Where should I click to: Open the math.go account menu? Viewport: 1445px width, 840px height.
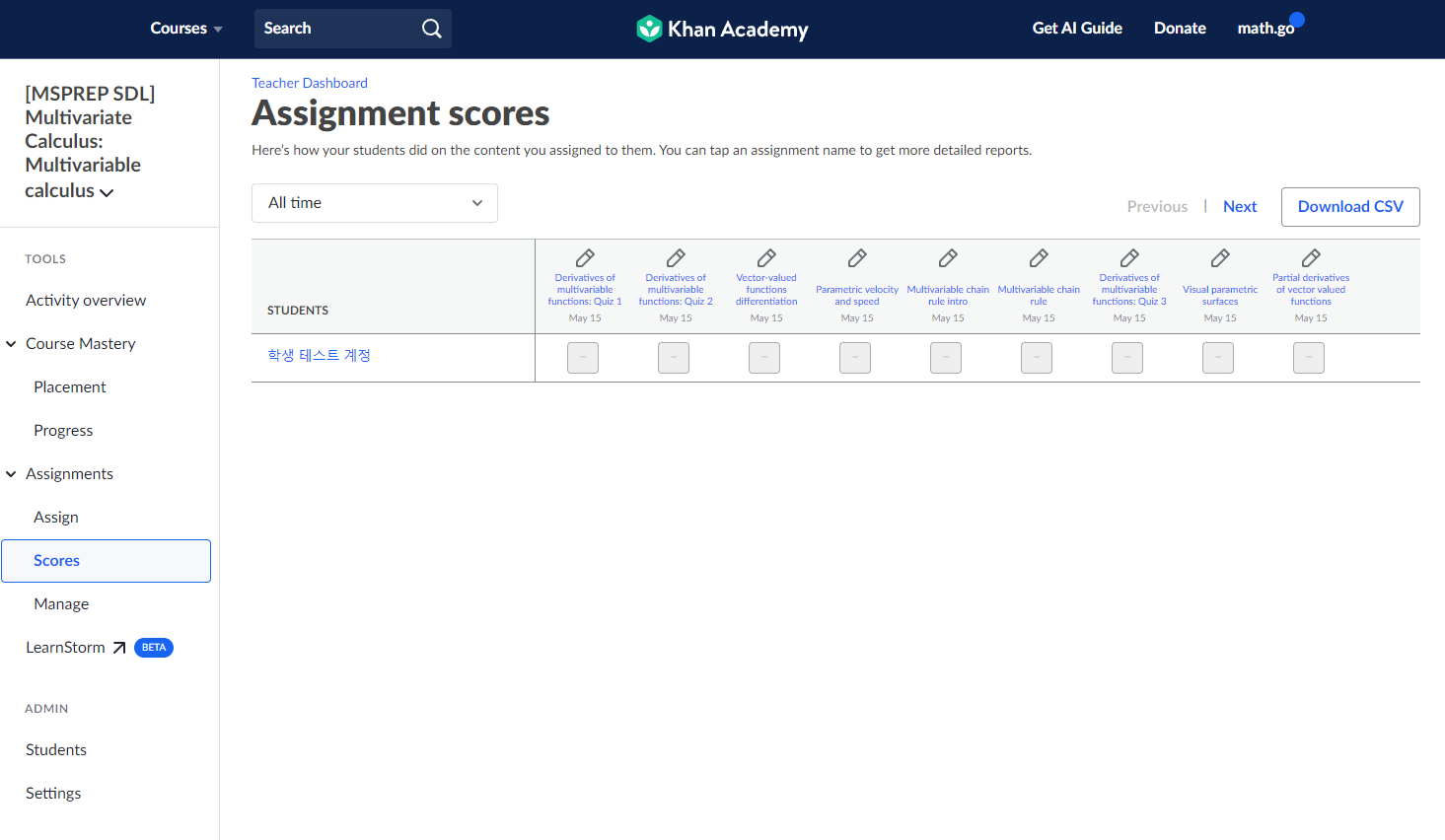click(x=1265, y=29)
